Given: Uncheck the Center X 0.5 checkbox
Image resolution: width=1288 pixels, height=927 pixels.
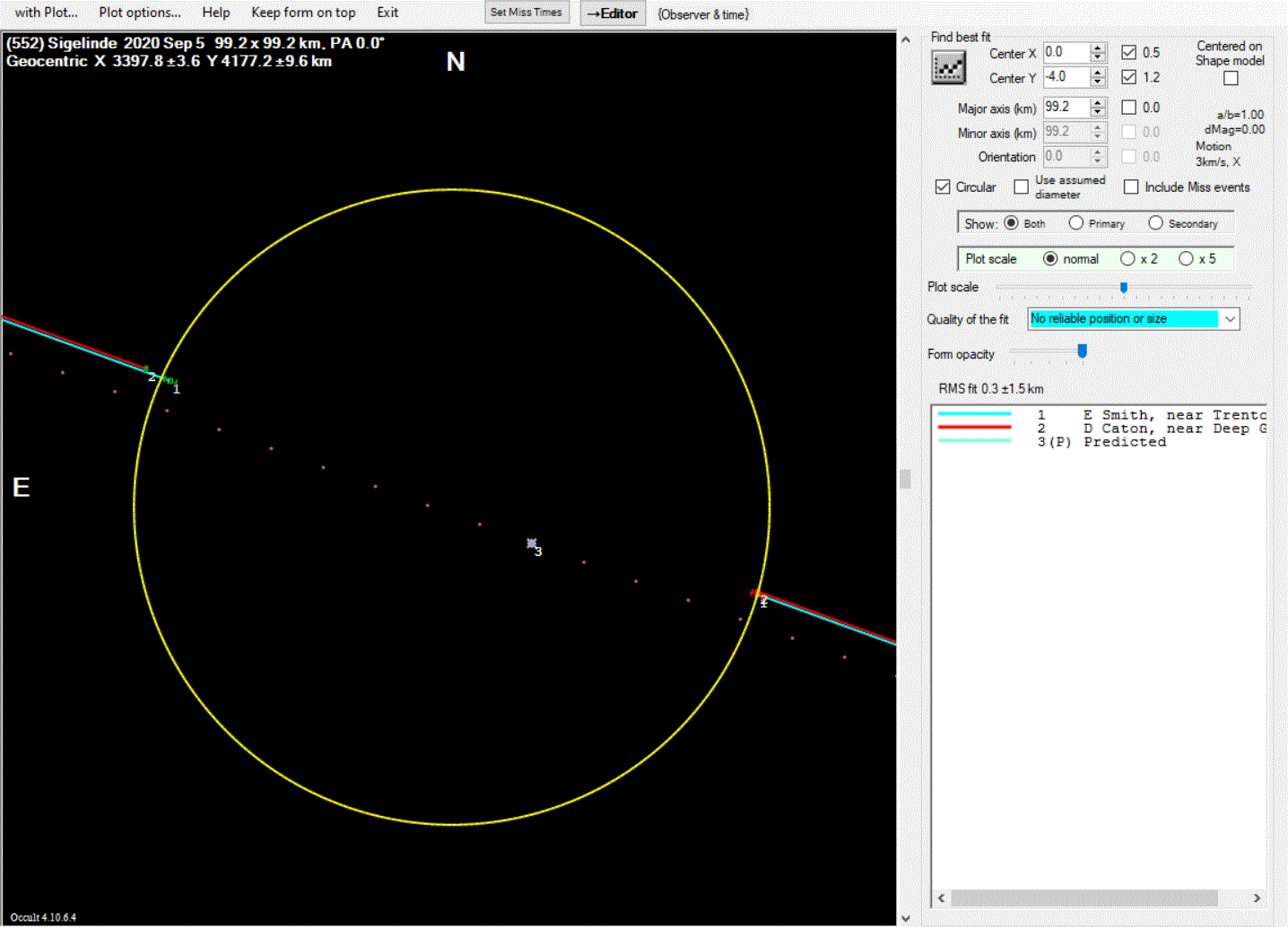Looking at the screenshot, I should (x=1129, y=53).
